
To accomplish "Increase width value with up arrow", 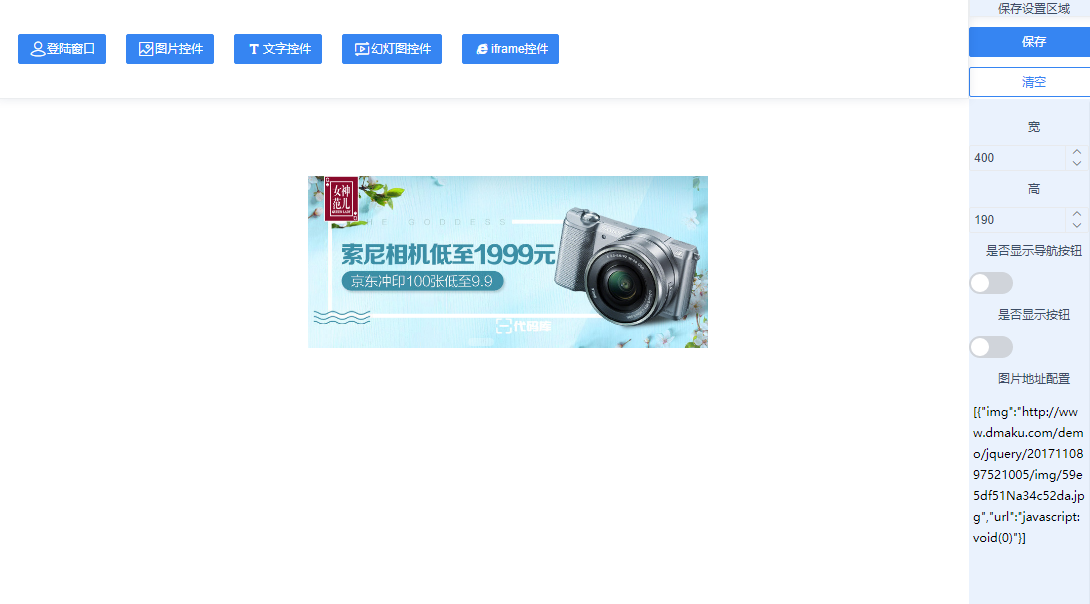I will pos(1077,152).
